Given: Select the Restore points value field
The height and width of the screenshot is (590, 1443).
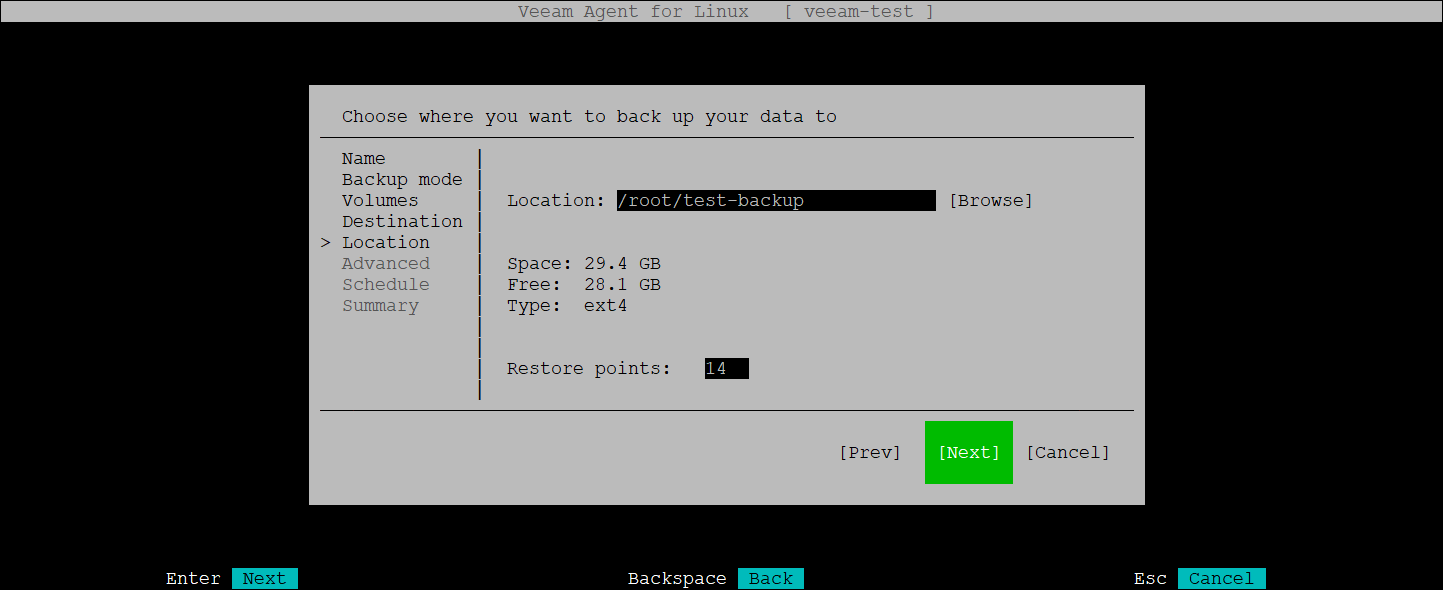Looking at the screenshot, I should coord(726,368).
